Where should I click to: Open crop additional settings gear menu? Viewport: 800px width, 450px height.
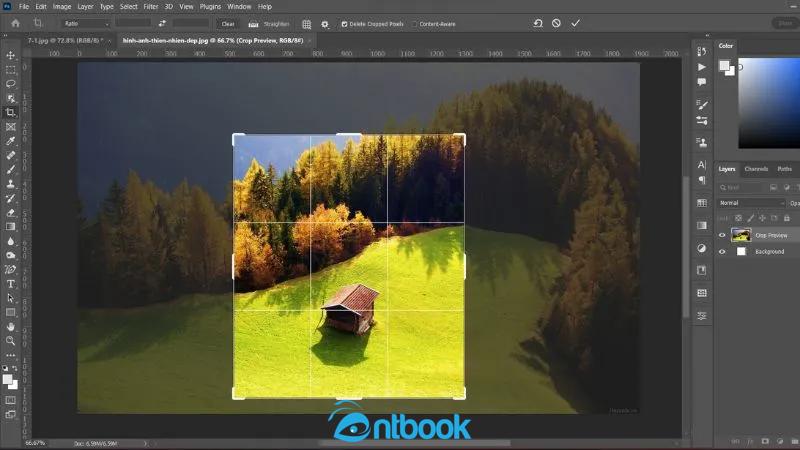point(326,23)
